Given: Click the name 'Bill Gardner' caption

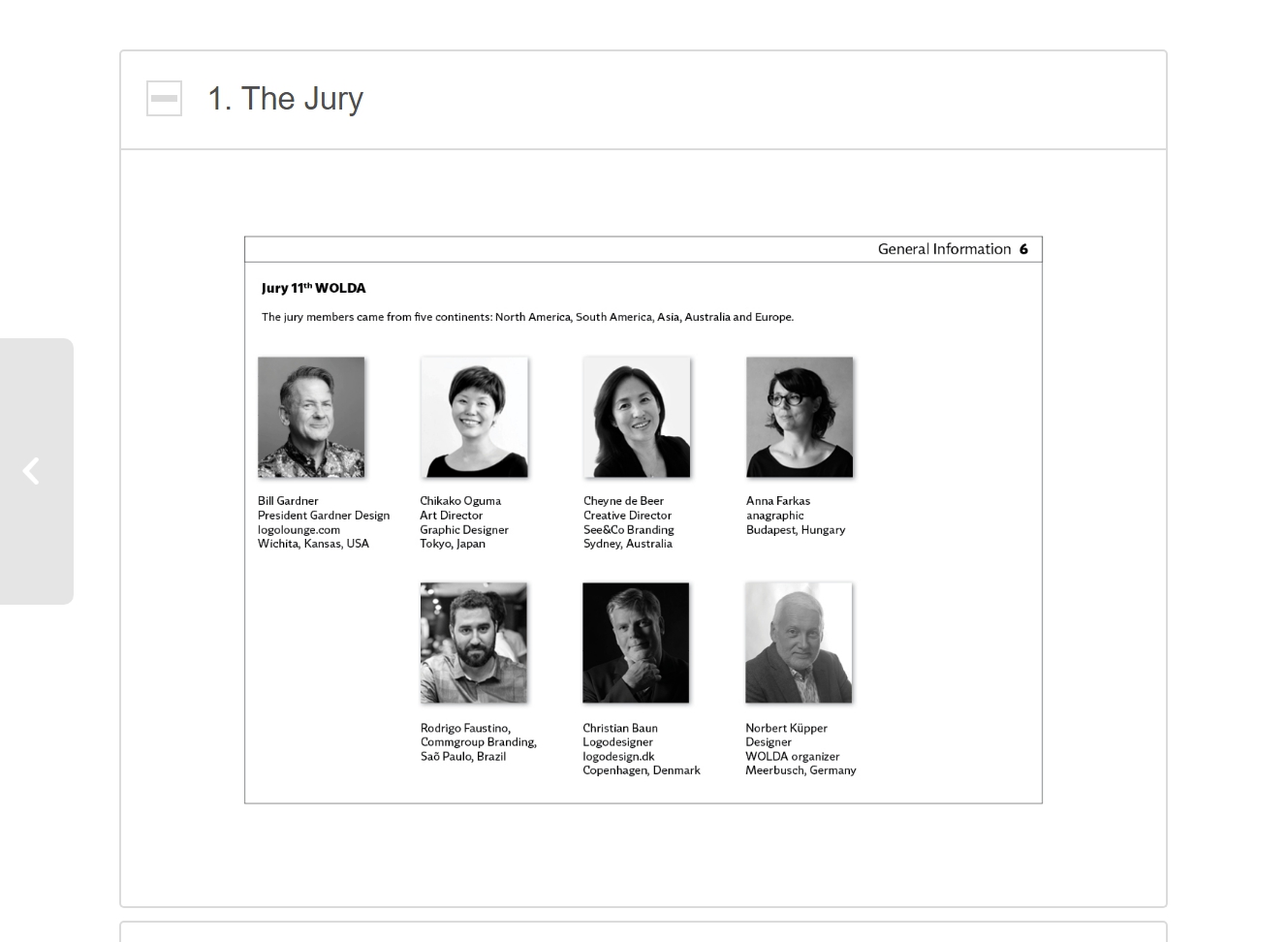Looking at the screenshot, I should click(x=288, y=501).
